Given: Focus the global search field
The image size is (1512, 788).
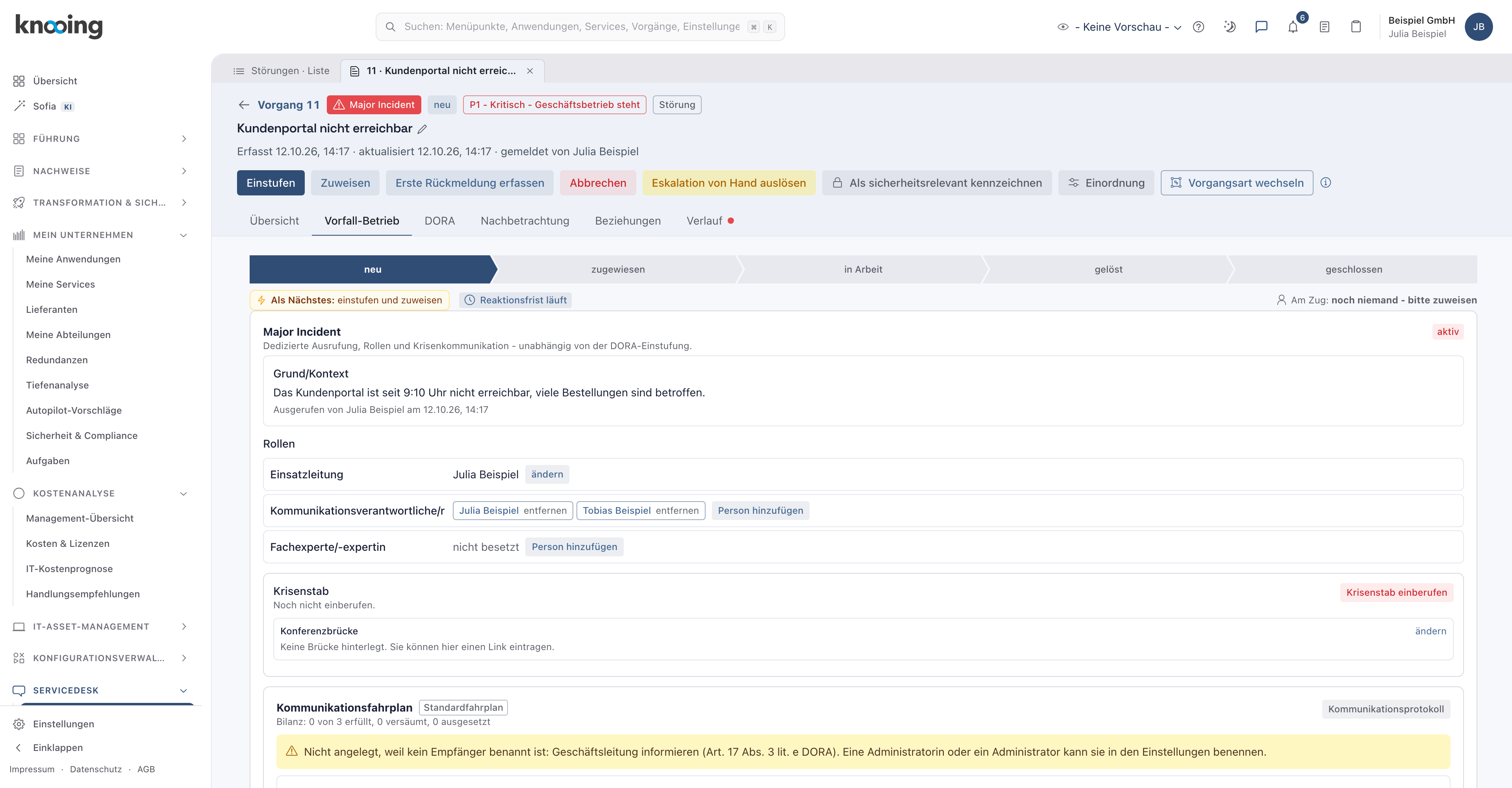Looking at the screenshot, I should 580,27.
